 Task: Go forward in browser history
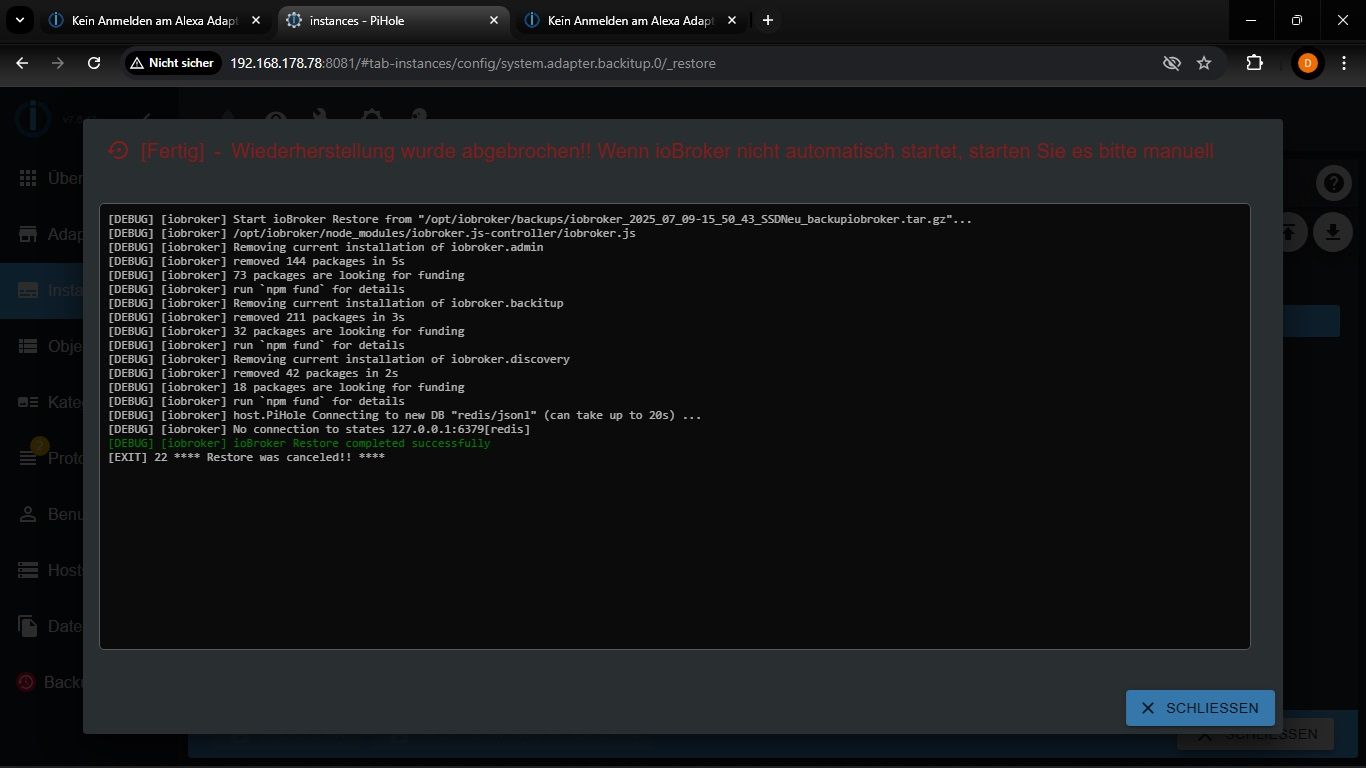(x=58, y=63)
